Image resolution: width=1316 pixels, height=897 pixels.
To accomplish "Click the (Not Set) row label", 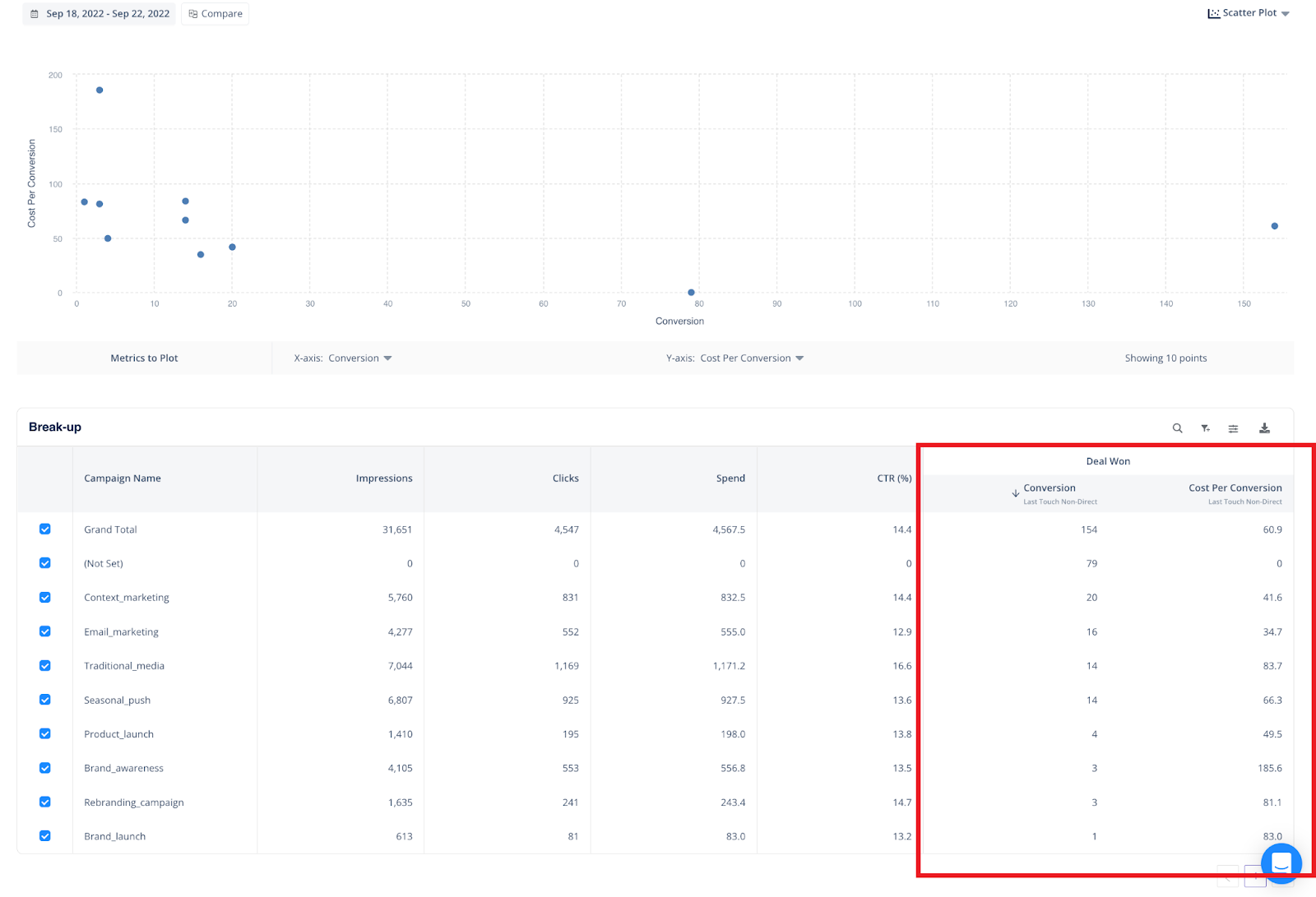I will pyautogui.click(x=104, y=564).
